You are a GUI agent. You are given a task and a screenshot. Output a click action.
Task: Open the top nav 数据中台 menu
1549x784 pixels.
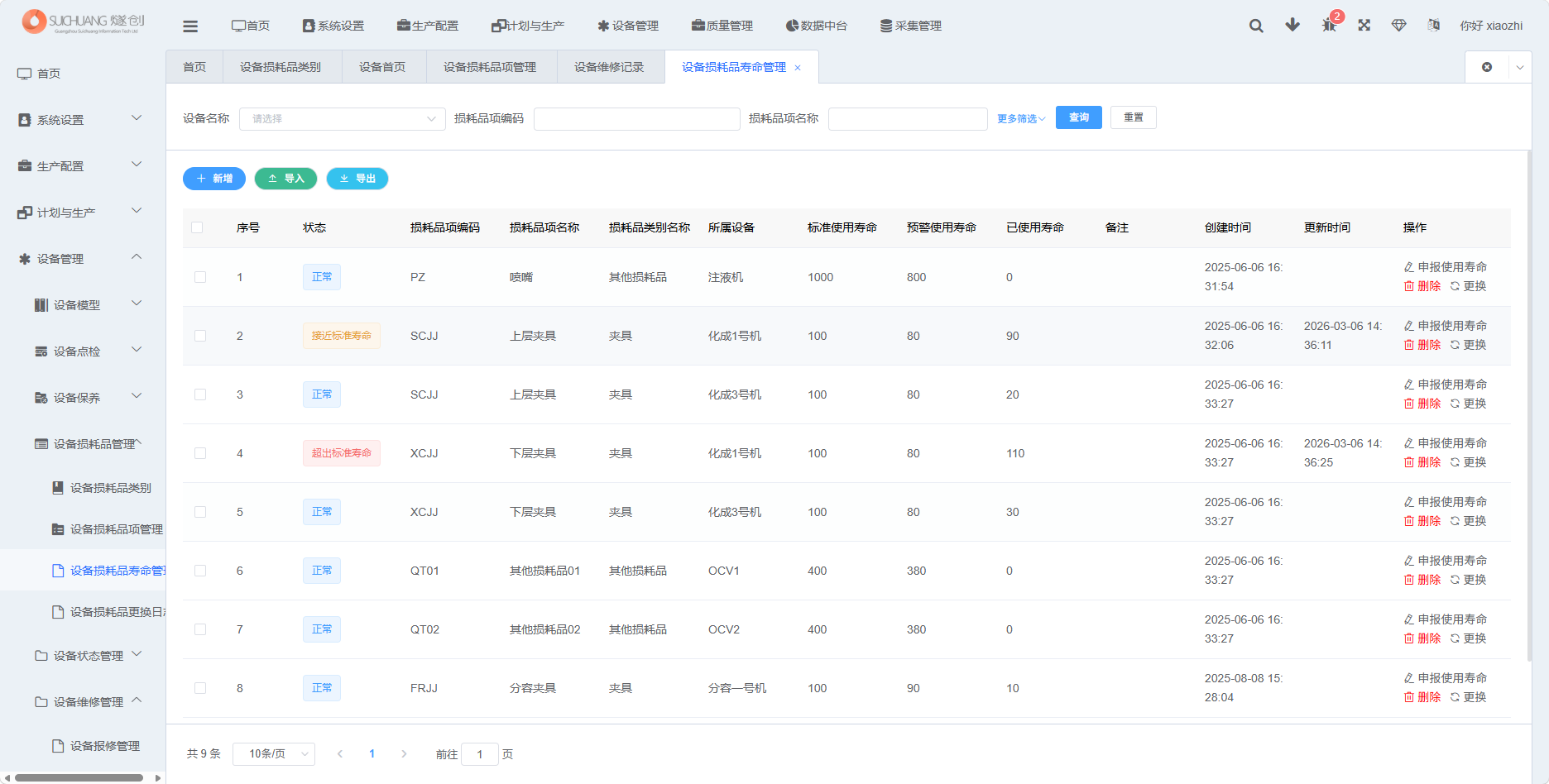tap(817, 26)
